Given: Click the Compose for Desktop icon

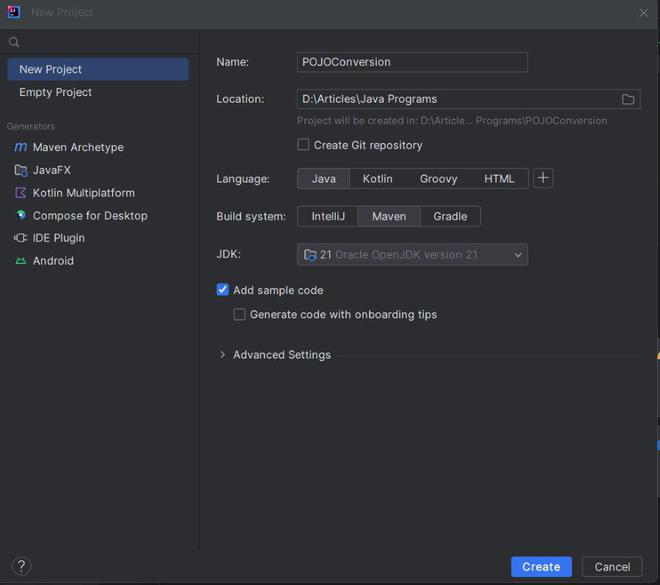Looking at the screenshot, I should click(21, 215).
